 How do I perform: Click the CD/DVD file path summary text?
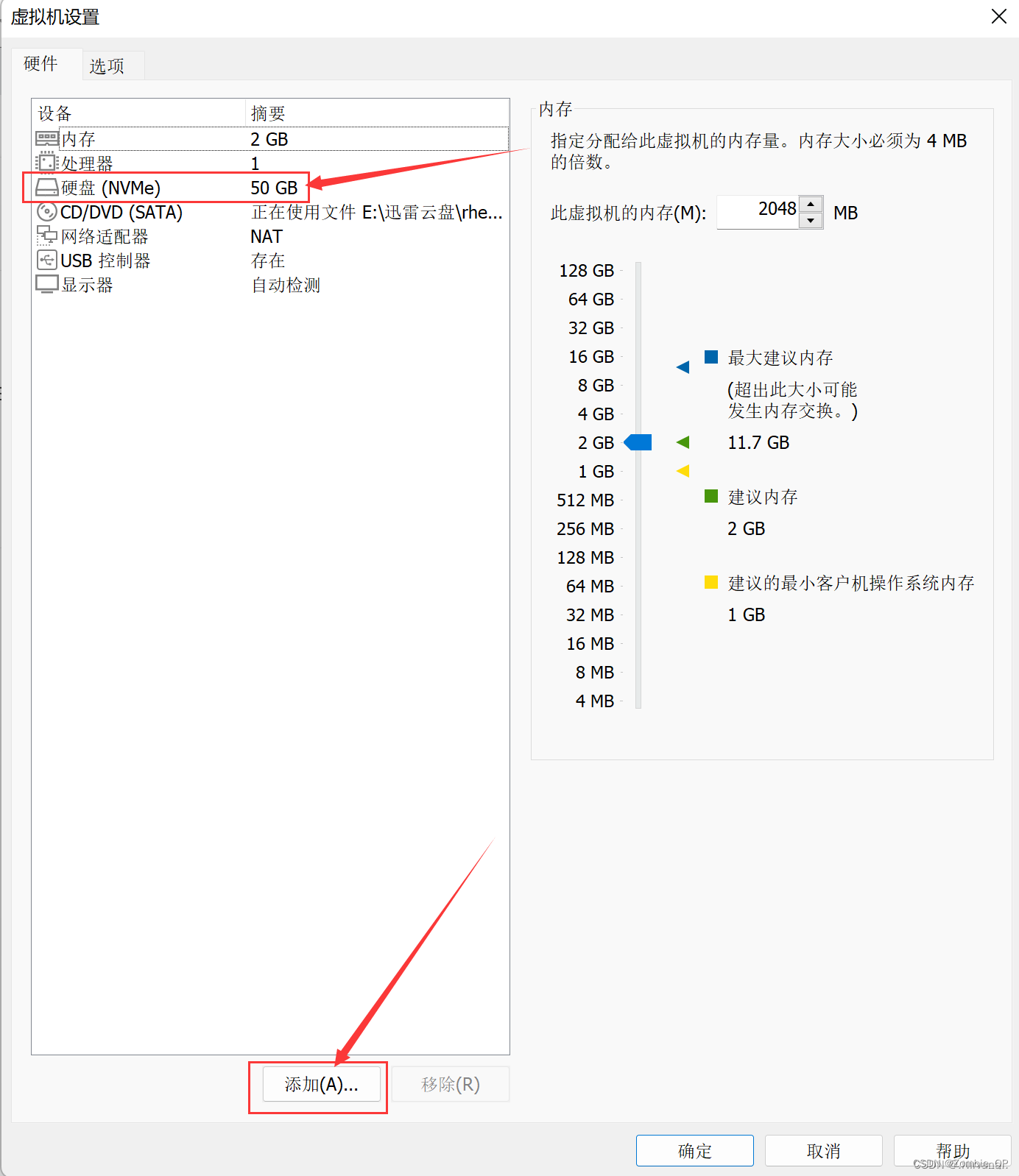[377, 213]
